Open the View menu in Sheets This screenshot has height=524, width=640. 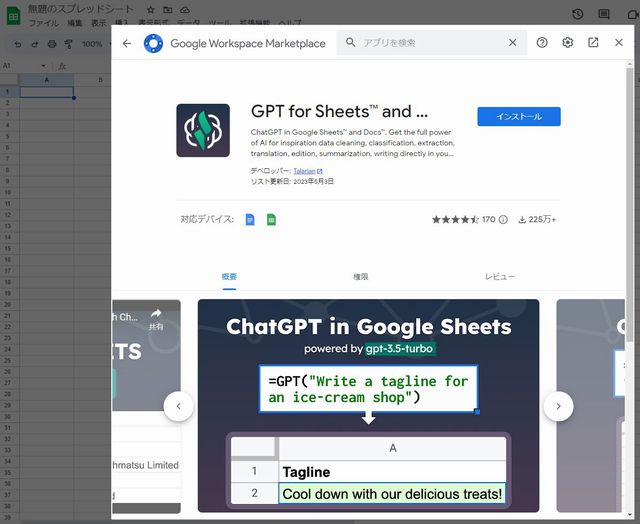pyautogui.click(x=98, y=23)
